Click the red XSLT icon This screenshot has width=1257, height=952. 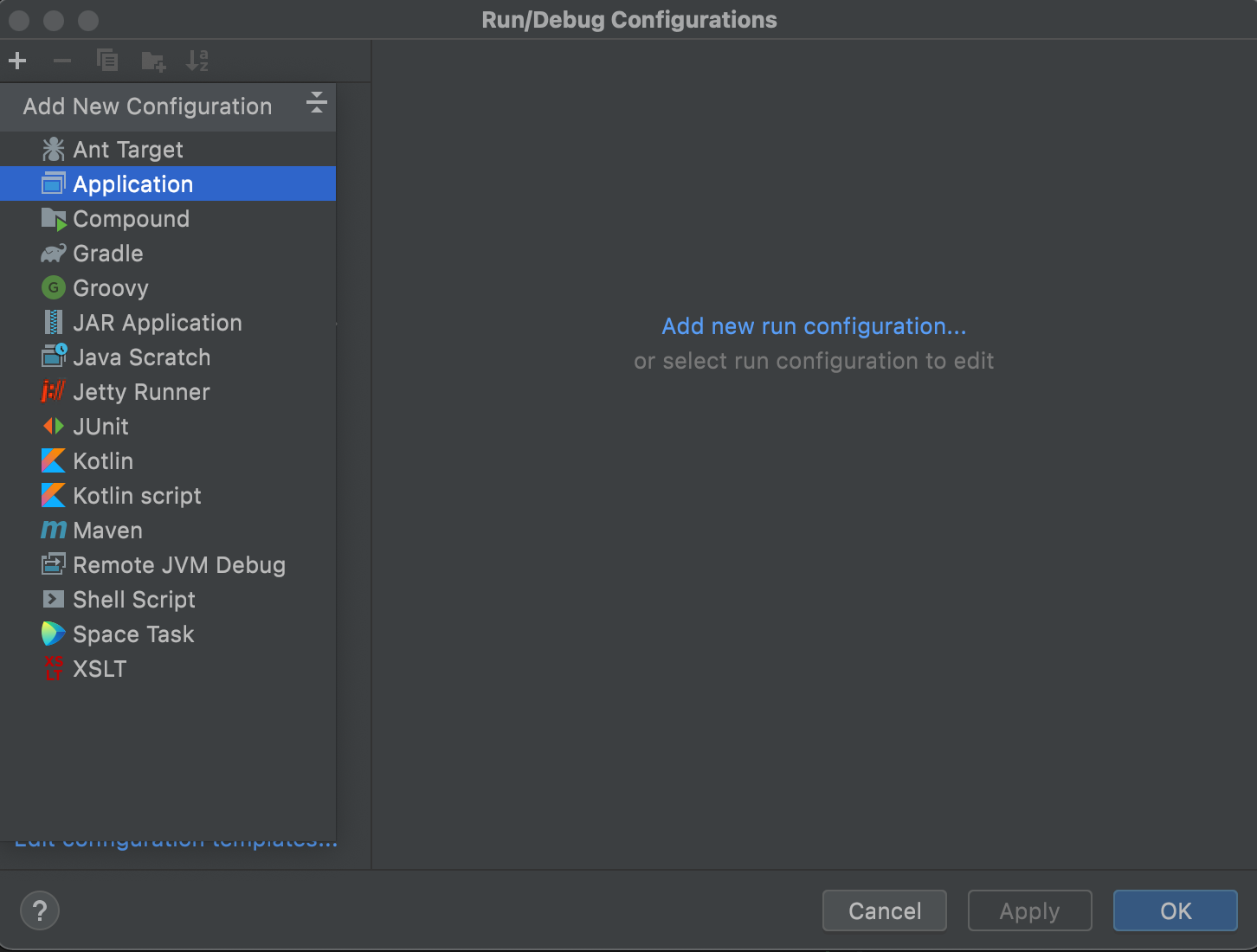coord(54,668)
